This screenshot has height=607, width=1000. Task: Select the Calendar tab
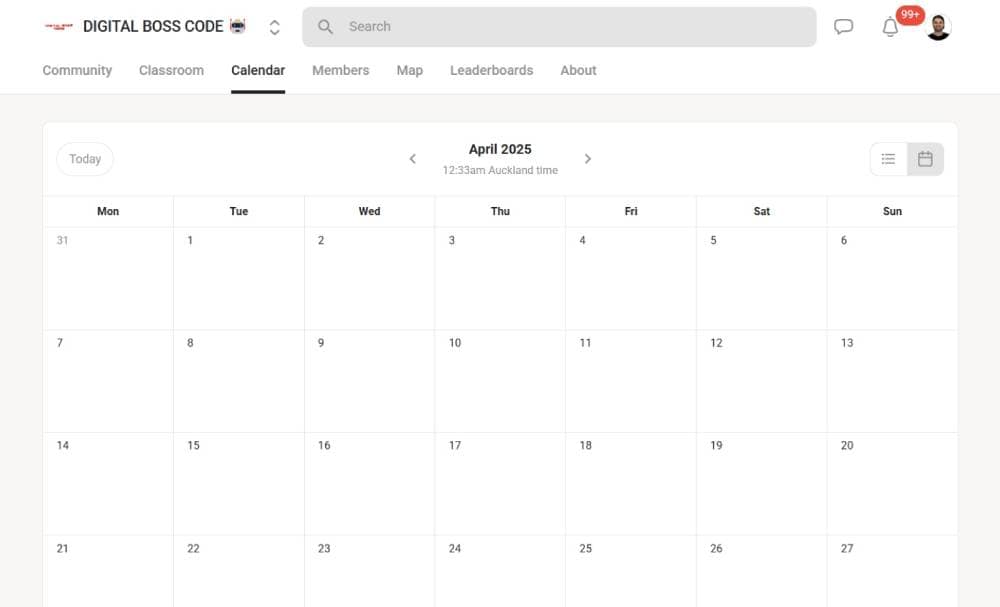click(x=258, y=70)
